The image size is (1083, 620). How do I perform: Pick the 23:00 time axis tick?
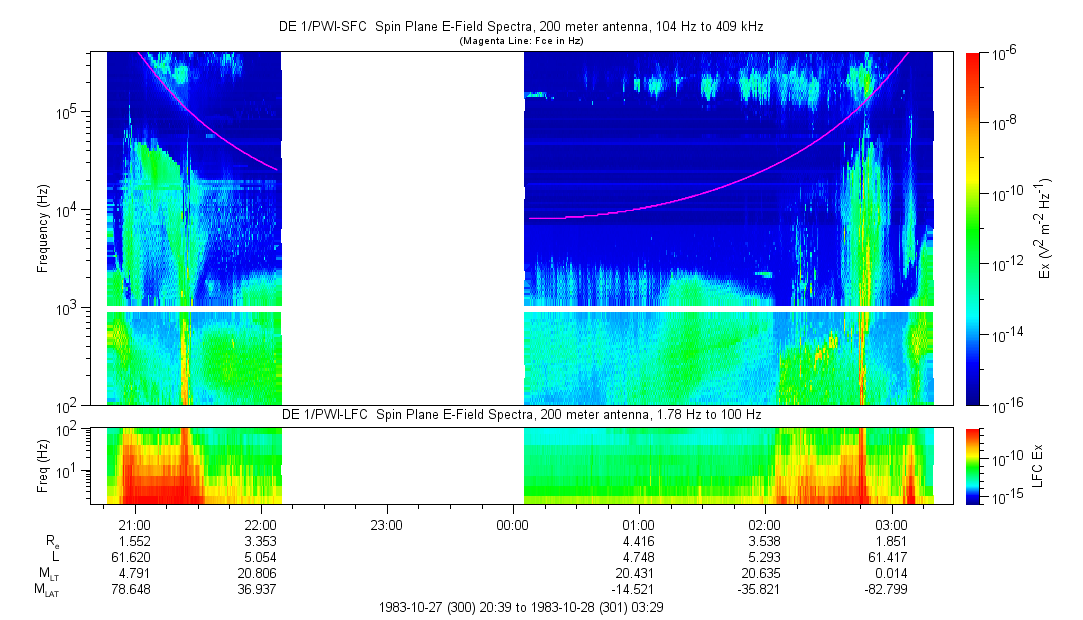click(x=387, y=524)
